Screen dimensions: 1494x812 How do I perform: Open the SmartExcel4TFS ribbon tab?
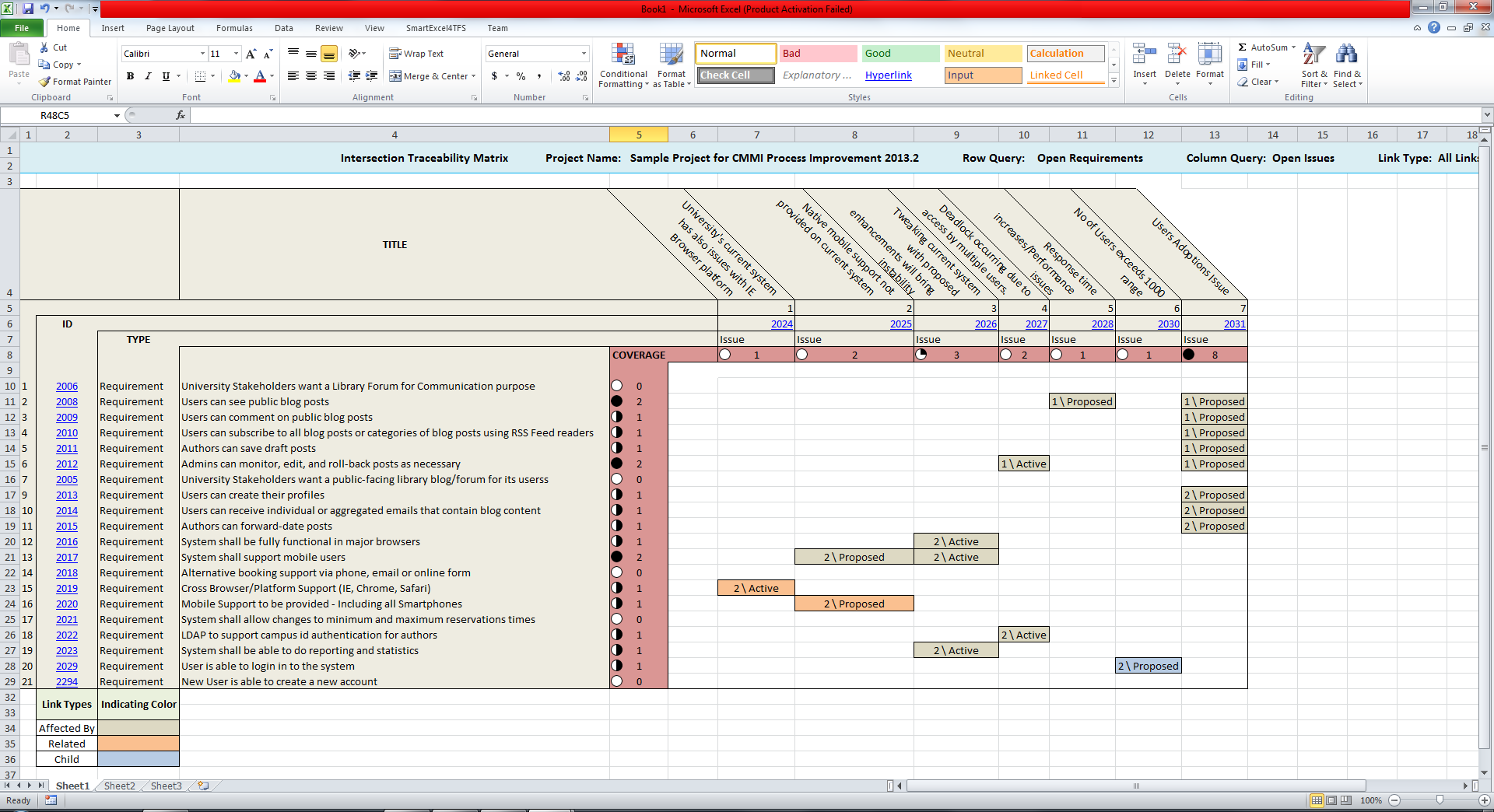point(437,28)
